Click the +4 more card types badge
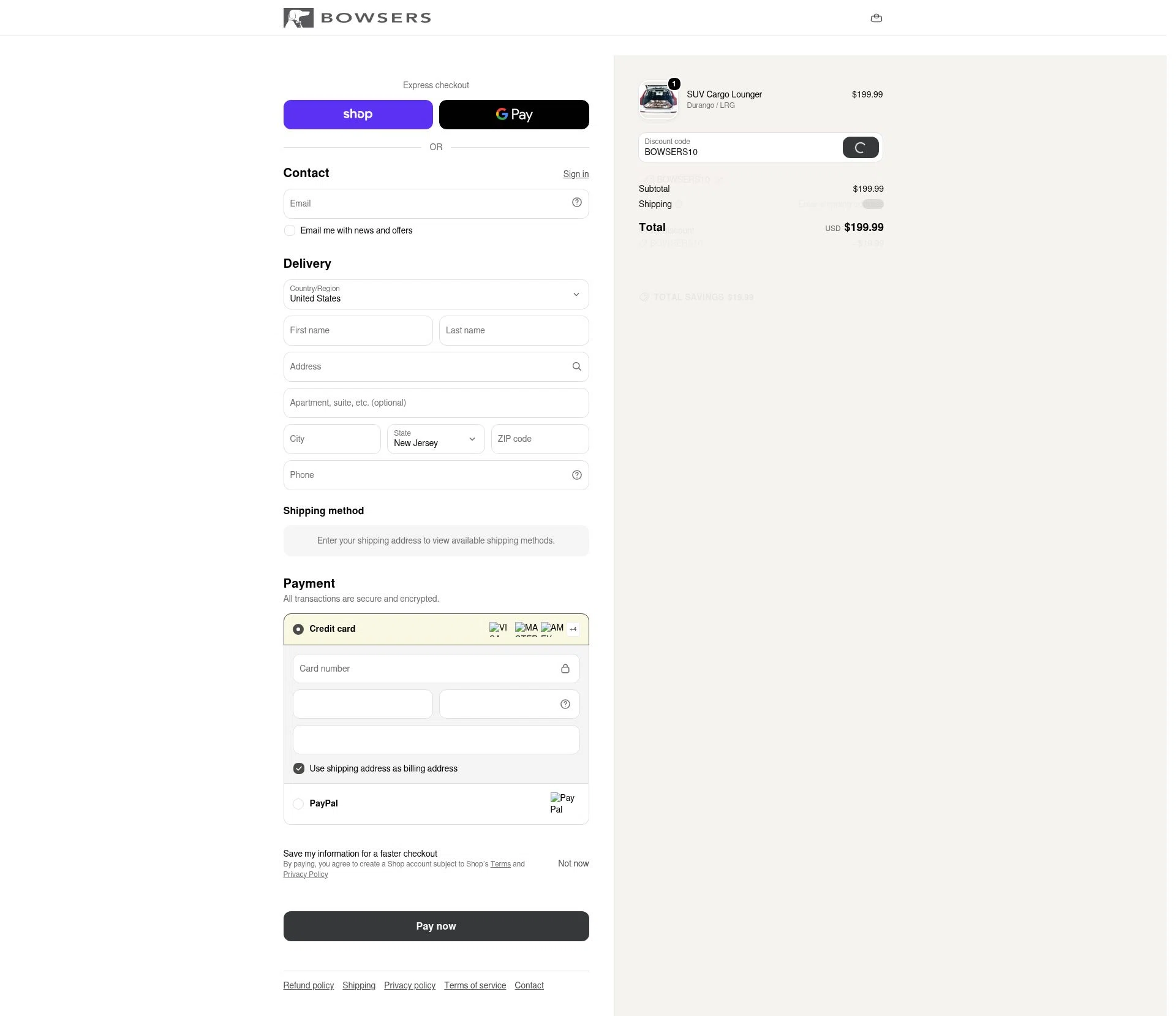The height and width of the screenshot is (1016, 1176). [x=573, y=629]
